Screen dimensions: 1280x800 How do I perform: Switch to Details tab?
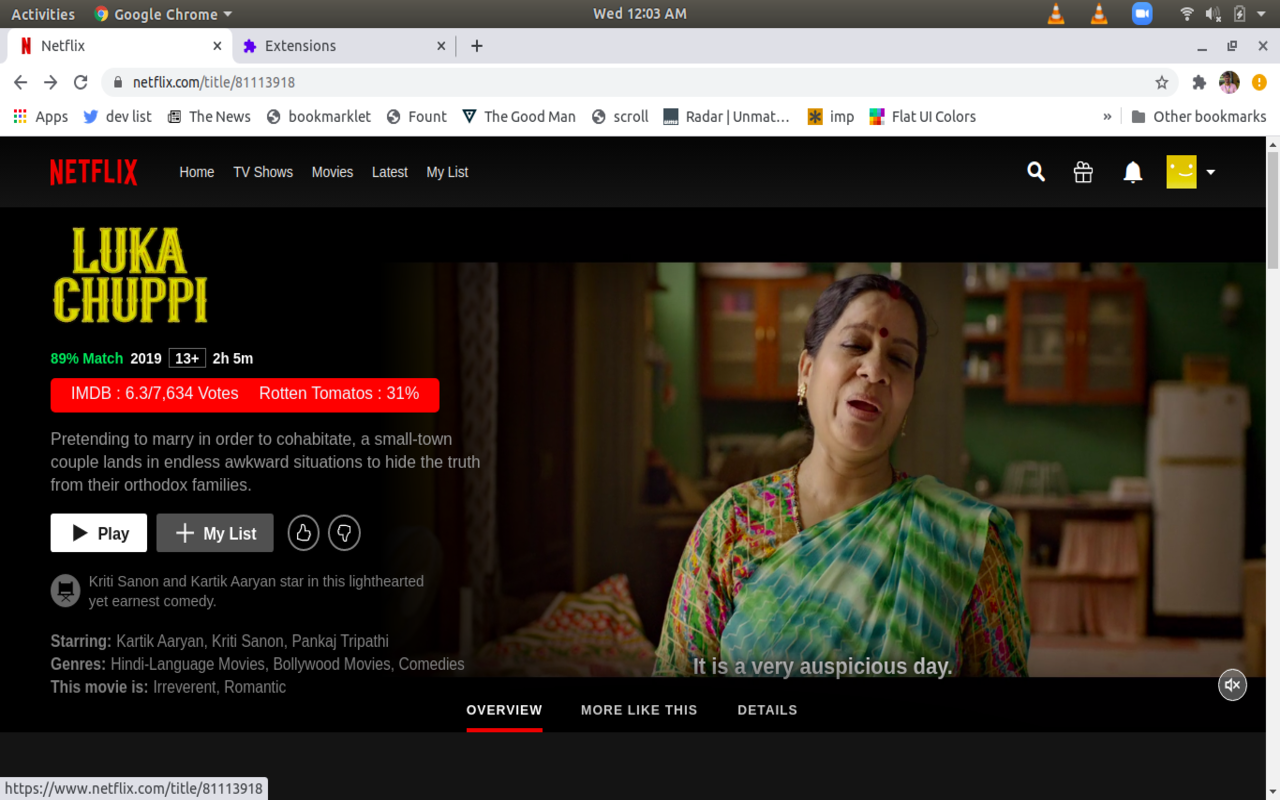point(767,710)
